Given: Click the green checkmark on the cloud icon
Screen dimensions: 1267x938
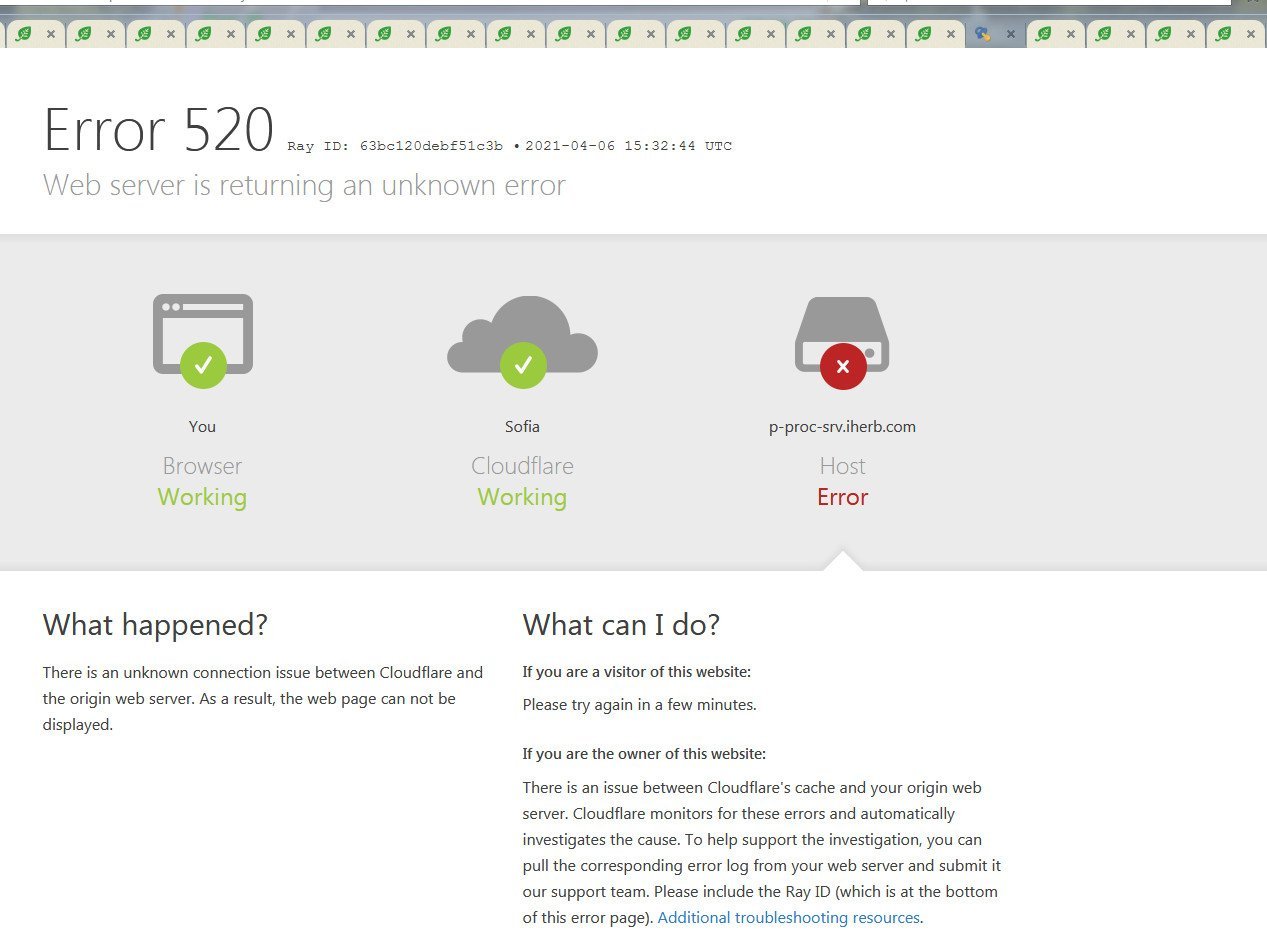Looking at the screenshot, I should [x=522, y=366].
